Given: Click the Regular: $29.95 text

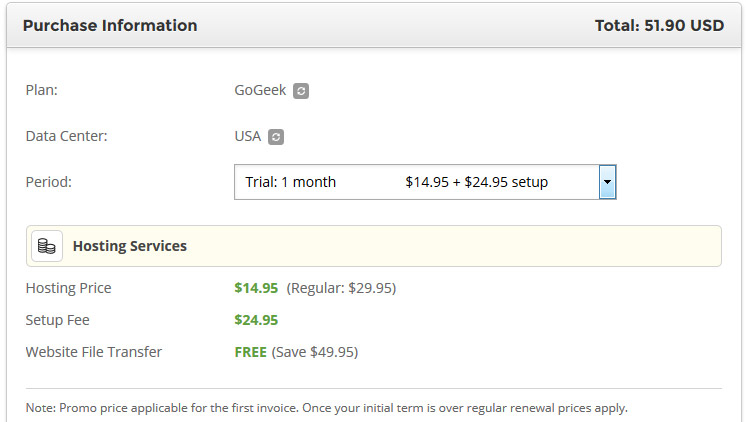Looking at the screenshot, I should (x=341, y=288).
